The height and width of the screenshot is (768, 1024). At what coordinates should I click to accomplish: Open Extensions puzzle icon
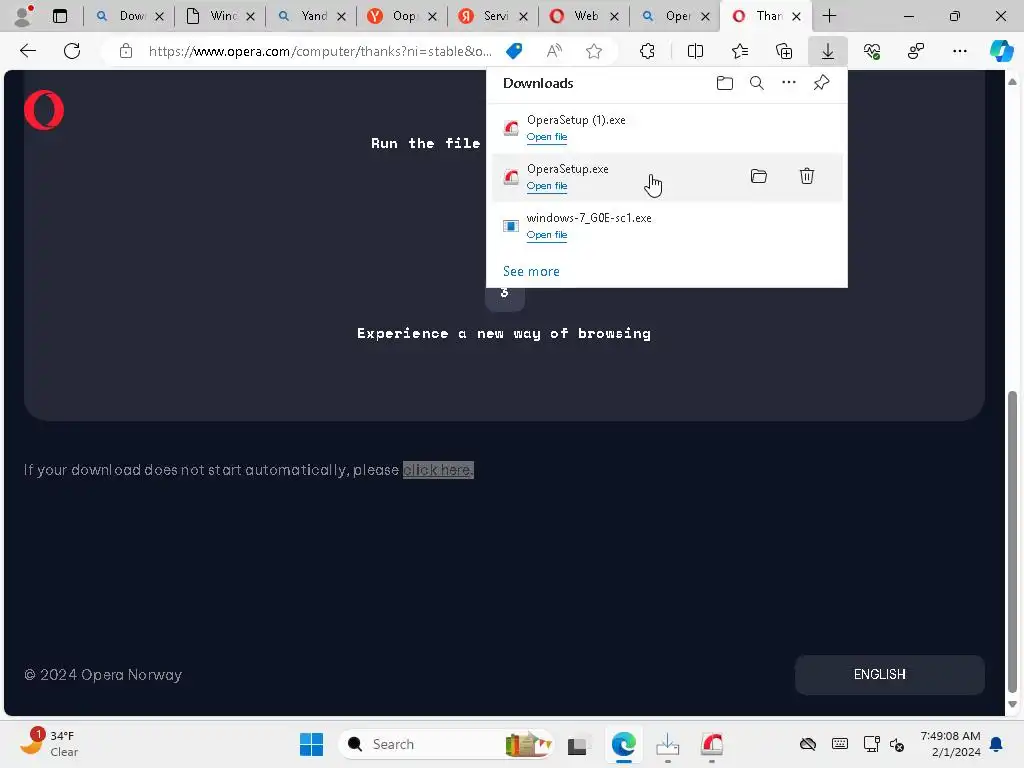[647, 51]
